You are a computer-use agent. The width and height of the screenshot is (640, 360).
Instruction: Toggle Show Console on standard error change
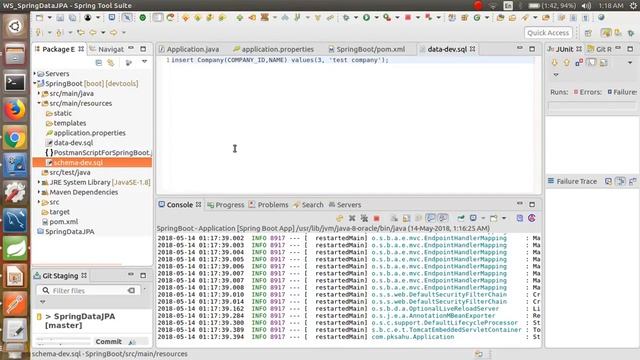442,218
